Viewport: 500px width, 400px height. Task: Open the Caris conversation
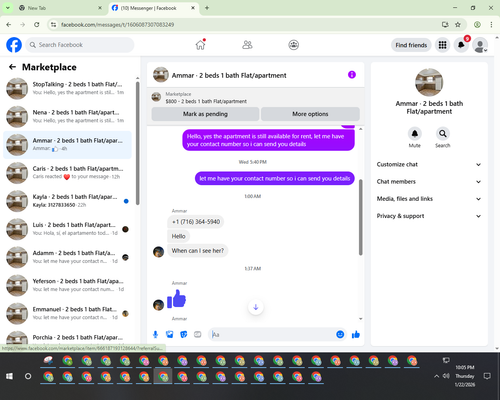click(x=67, y=173)
